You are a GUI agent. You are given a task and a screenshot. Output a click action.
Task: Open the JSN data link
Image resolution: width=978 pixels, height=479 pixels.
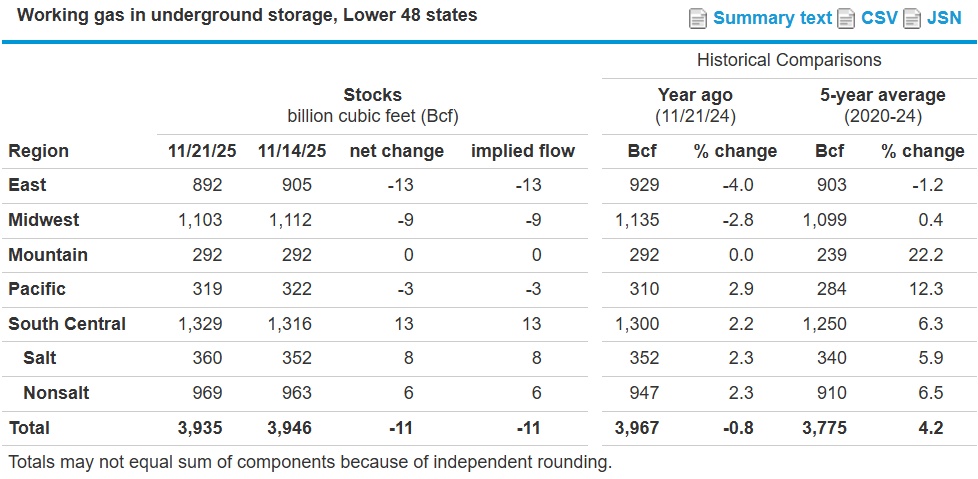(945, 18)
